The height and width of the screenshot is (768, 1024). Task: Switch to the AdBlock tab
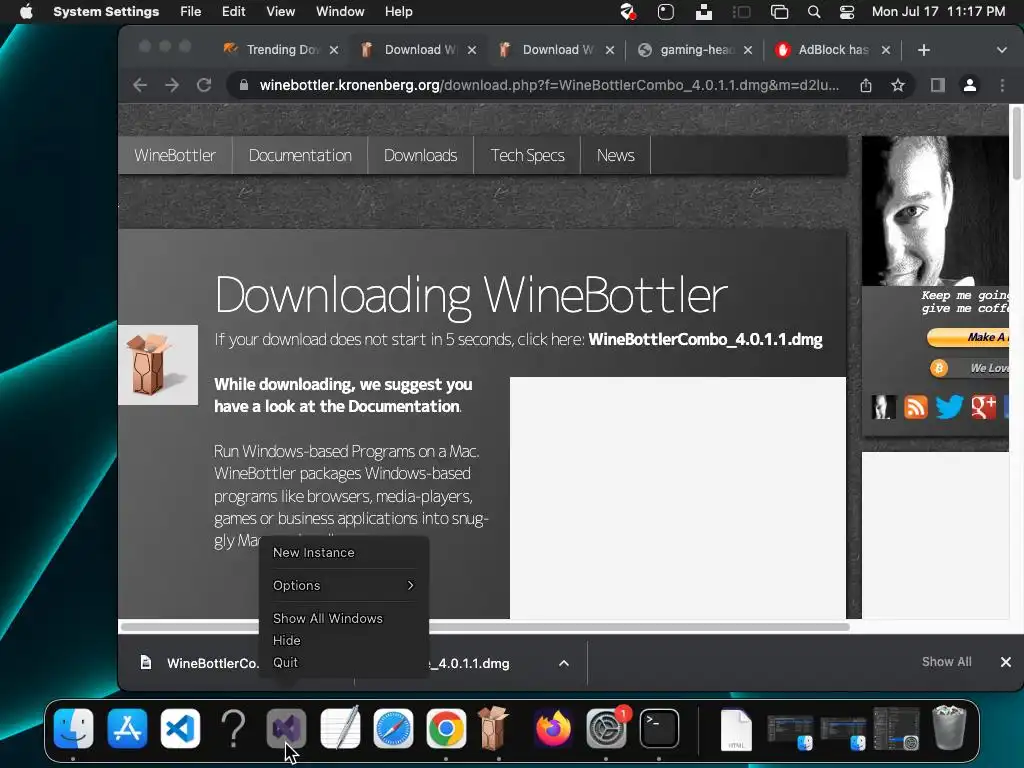click(833, 50)
